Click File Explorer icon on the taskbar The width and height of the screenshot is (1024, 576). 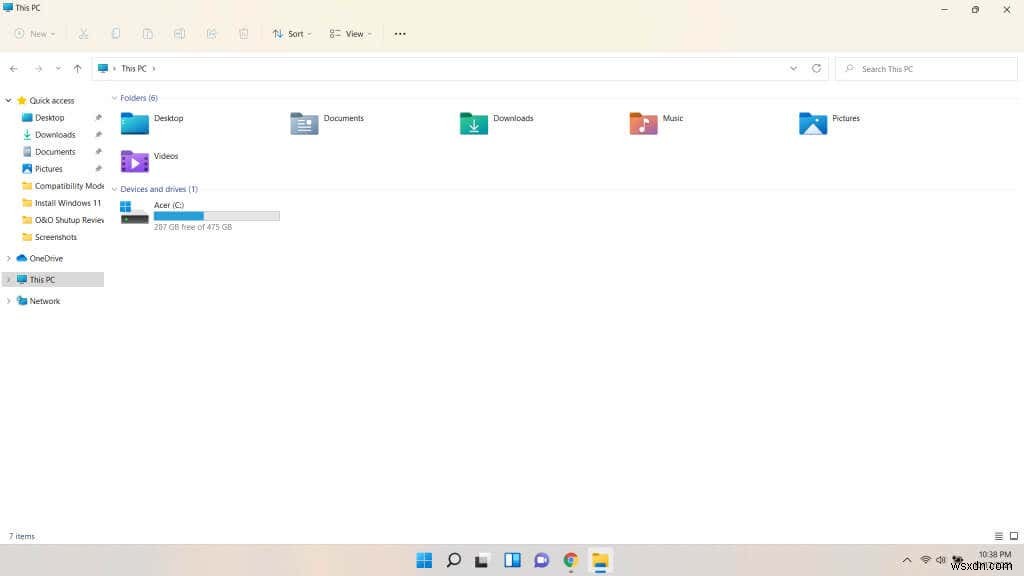(600, 560)
